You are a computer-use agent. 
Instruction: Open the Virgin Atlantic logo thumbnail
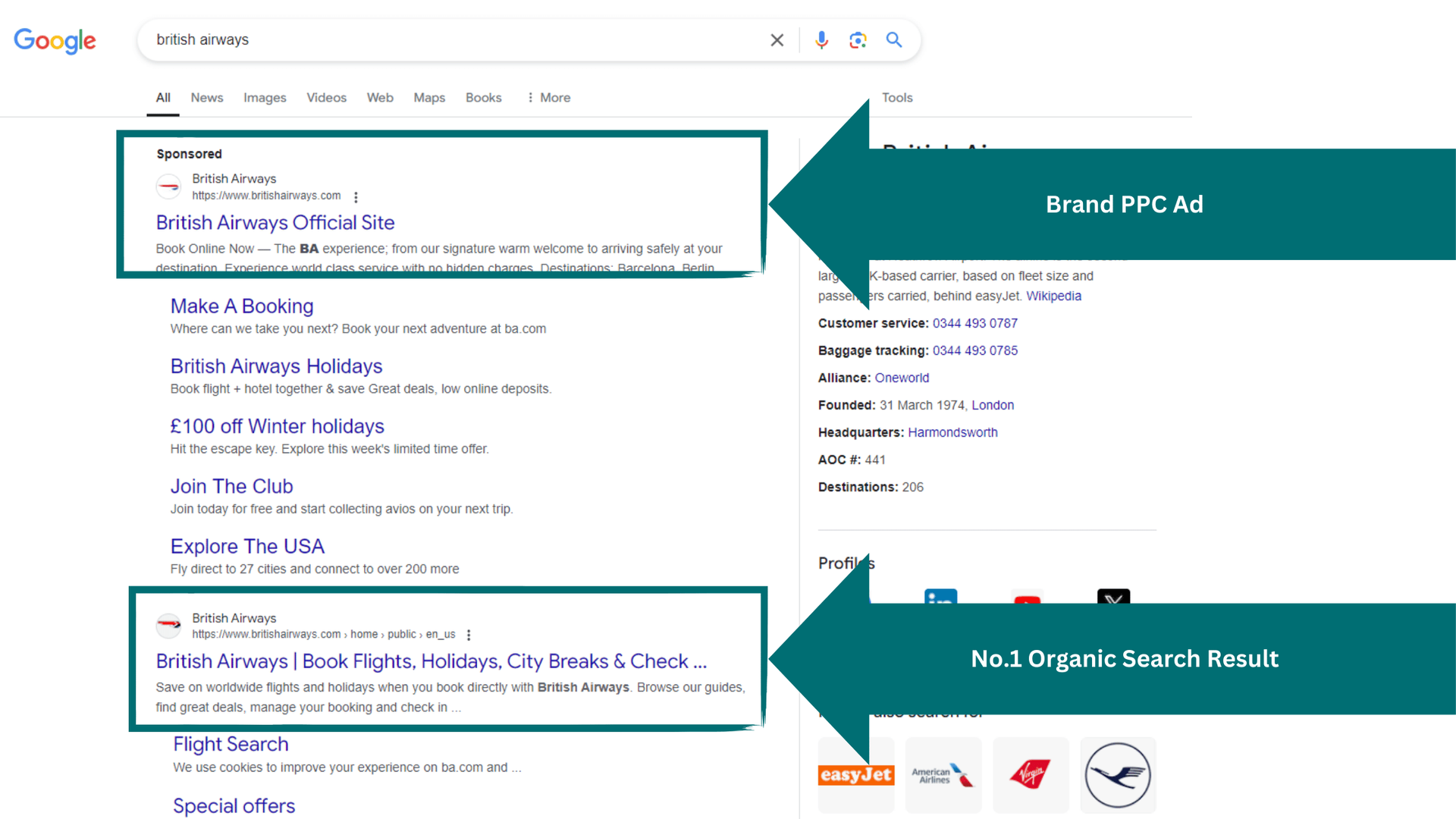point(1031,775)
